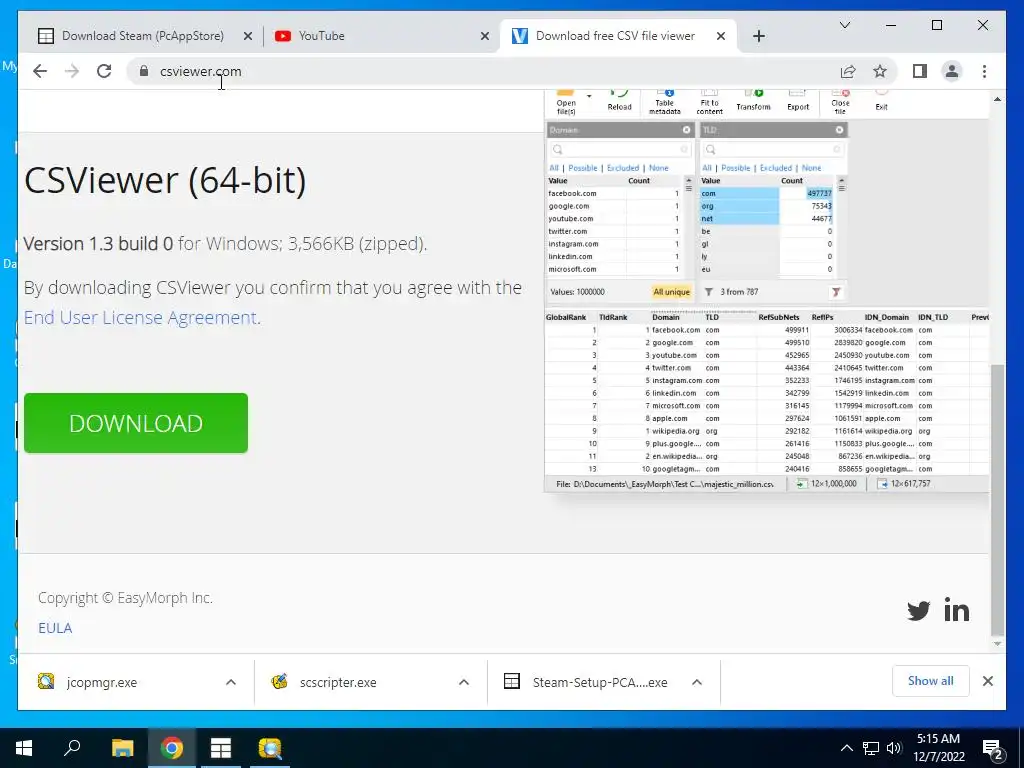This screenshot has width=1024, height=768.
Task: Open the browser side panel
Action: click(x=920, y=71)
